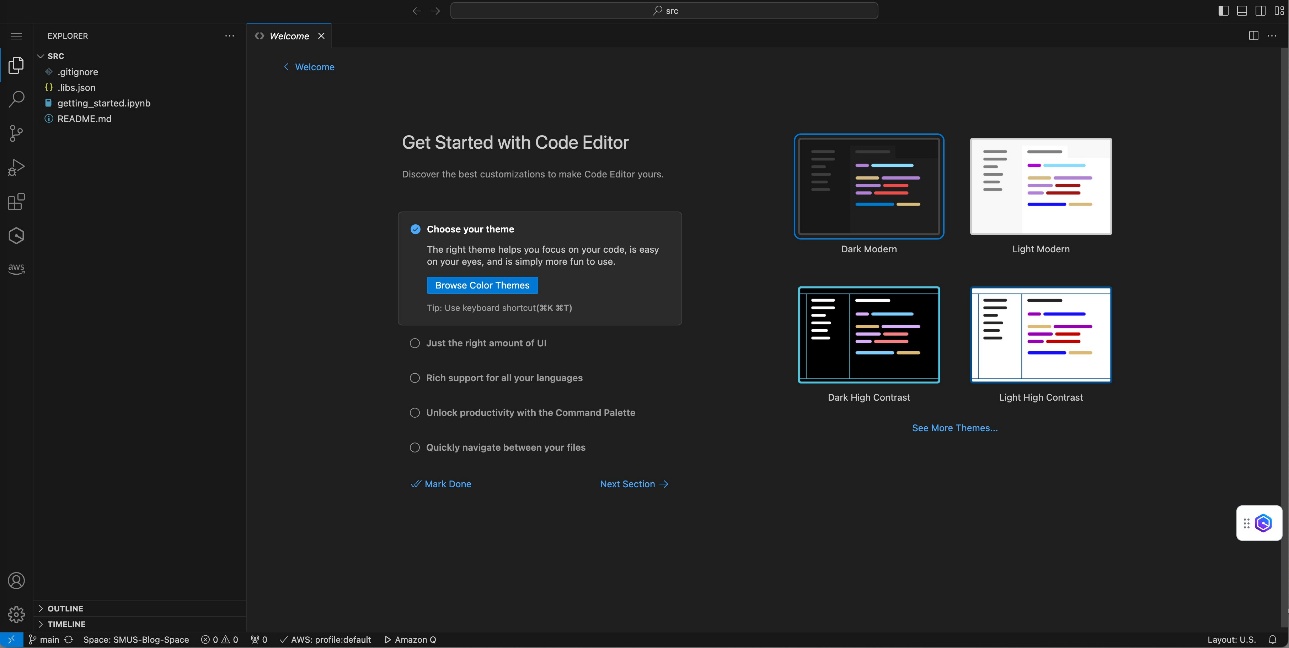Viewport: 1289px width, 648px height.
Task: Open the Source Control view
Action: (x=16, y=134)
